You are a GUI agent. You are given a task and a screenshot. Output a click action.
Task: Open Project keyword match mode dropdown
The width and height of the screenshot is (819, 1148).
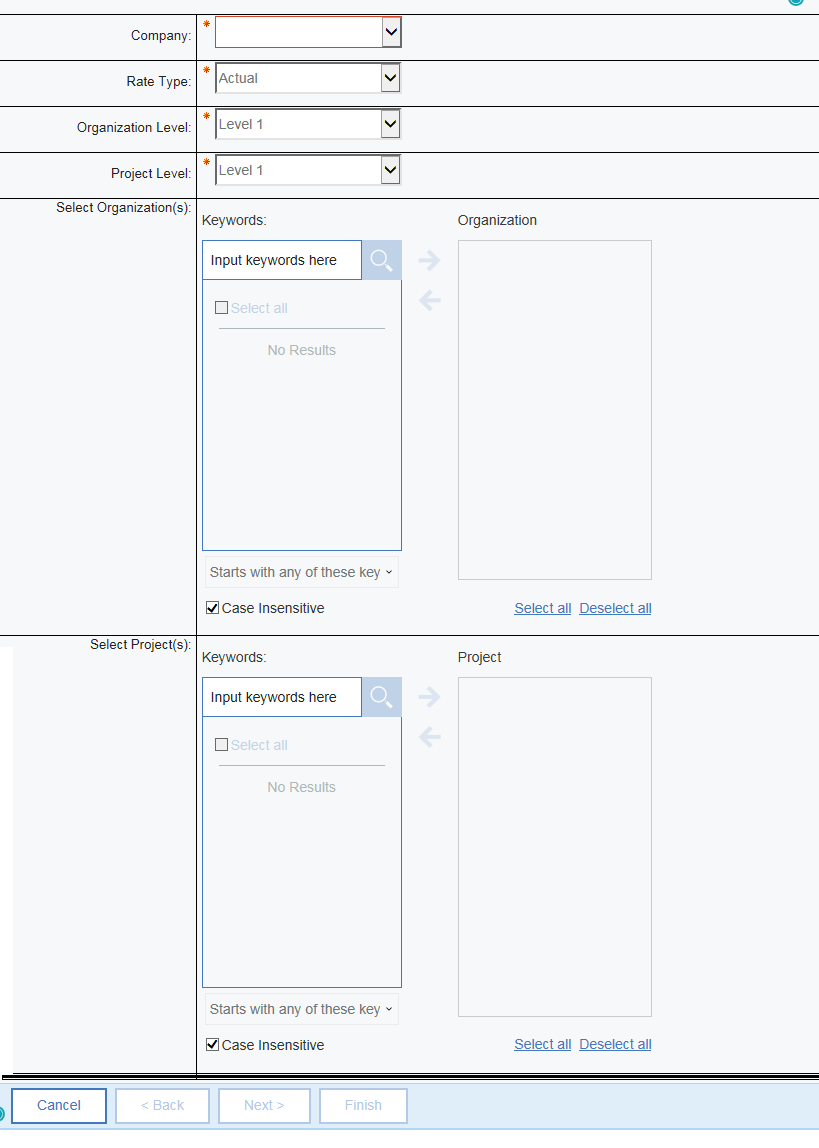(301, 1010)
